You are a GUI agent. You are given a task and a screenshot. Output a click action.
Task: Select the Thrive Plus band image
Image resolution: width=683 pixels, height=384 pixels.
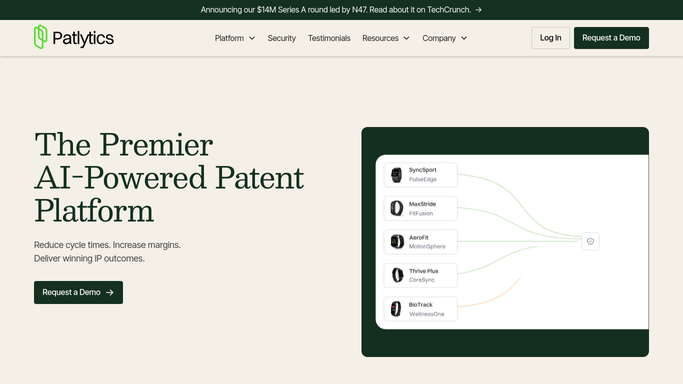tap(397, 275)
